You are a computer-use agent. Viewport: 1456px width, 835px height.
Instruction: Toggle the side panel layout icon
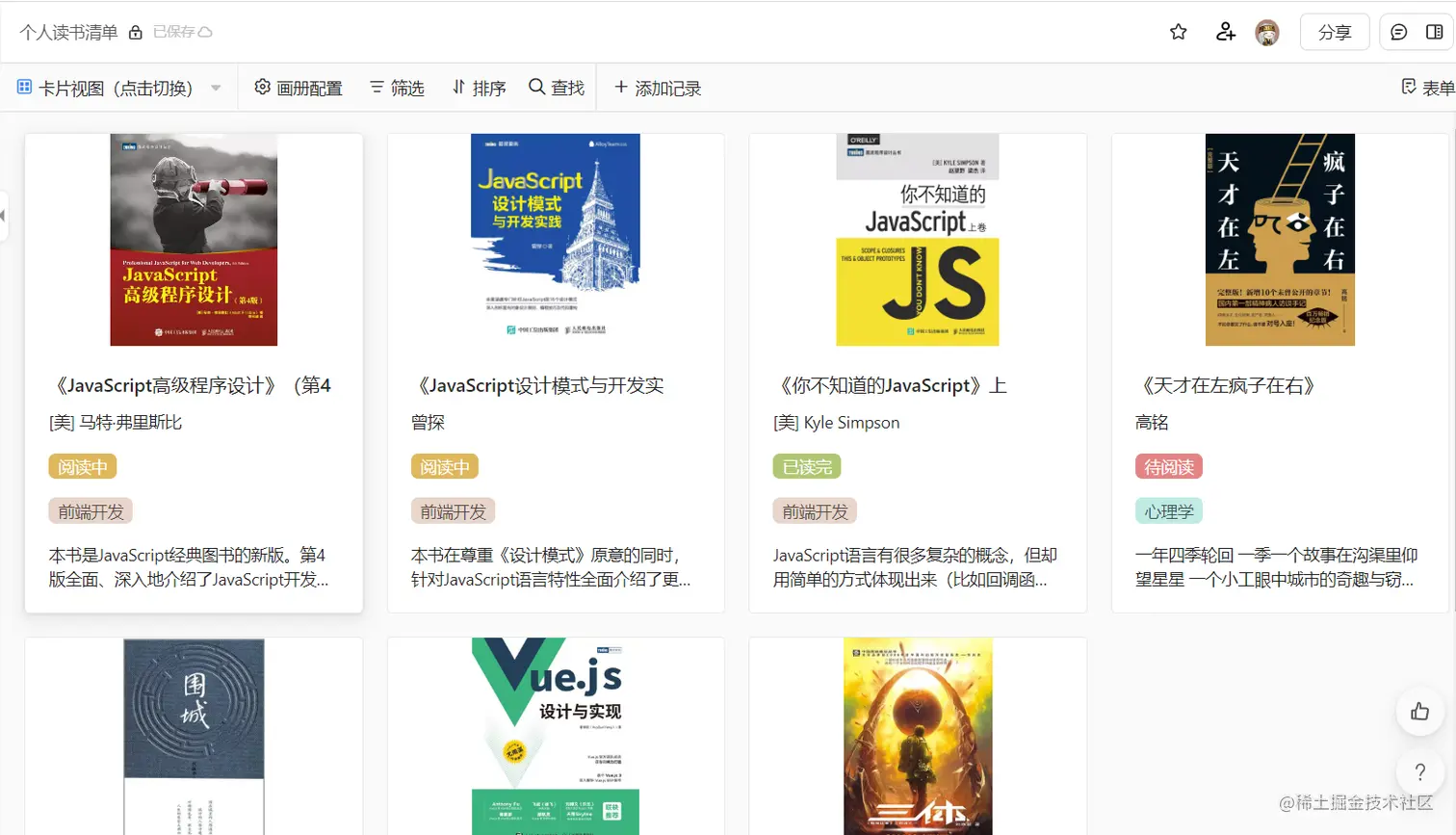pos(1434,32)
